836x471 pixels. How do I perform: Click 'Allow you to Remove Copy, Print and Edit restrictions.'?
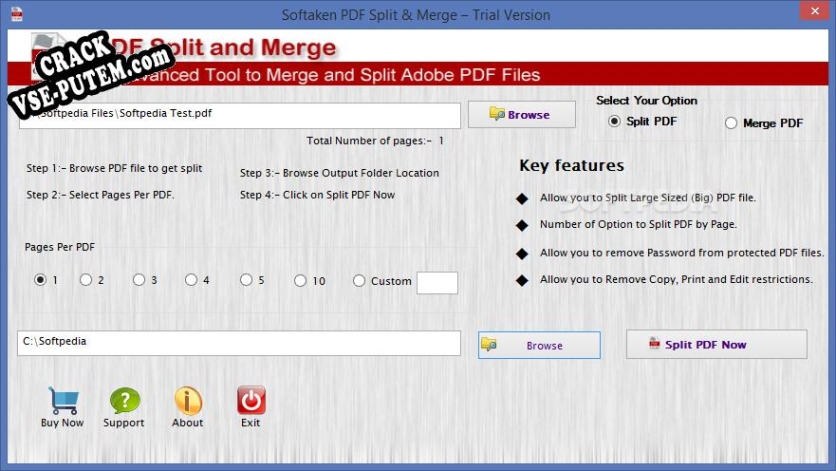[x=676, y=279]
